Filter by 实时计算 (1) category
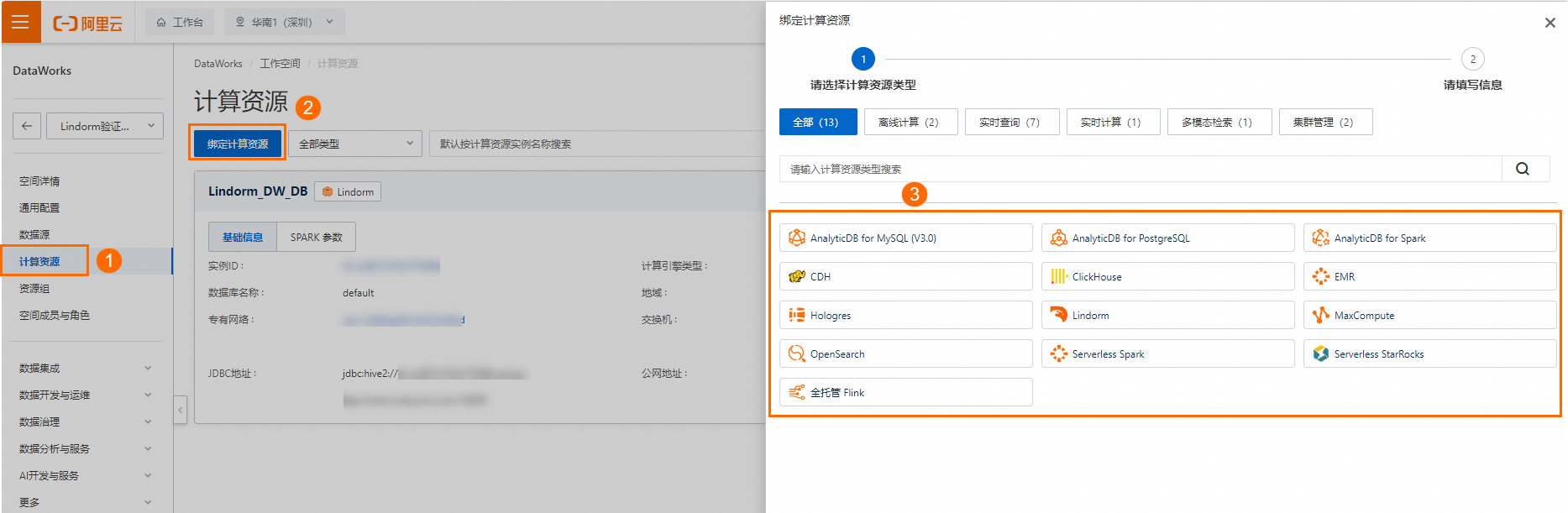This screenshot has width=1568, height=513. coord(1113,122)
